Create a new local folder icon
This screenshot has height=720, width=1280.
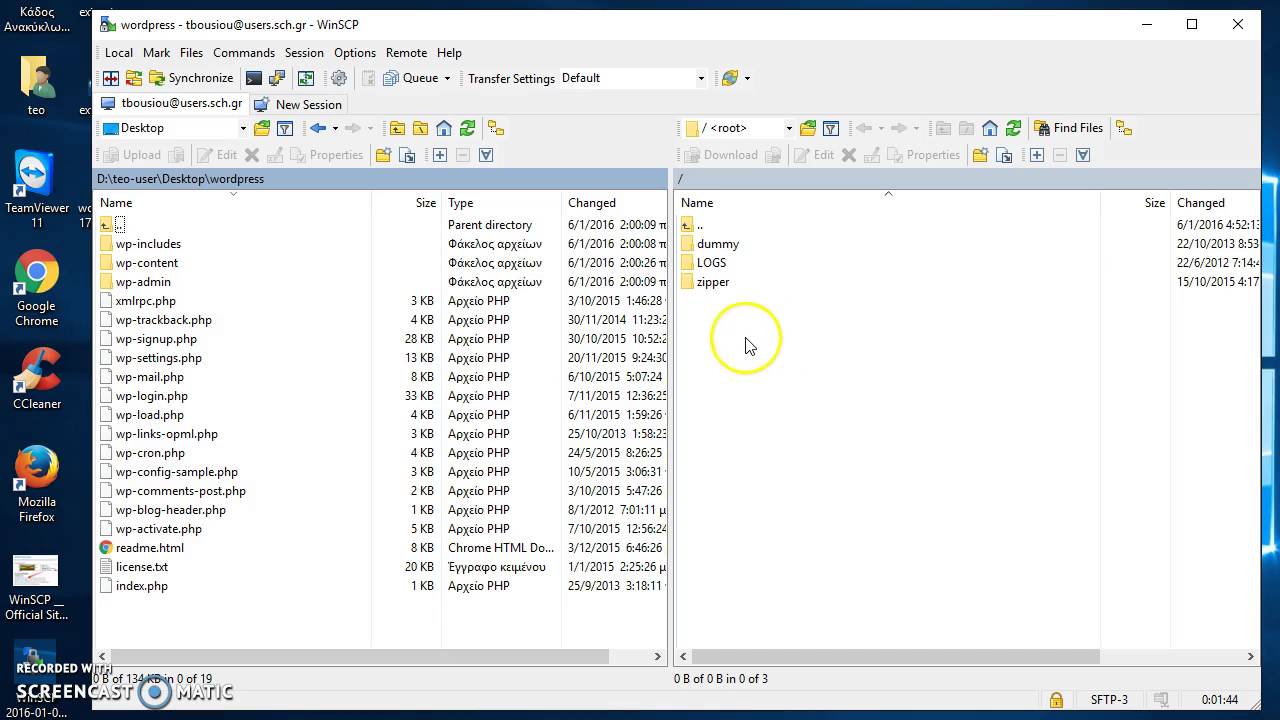point(383,155)
